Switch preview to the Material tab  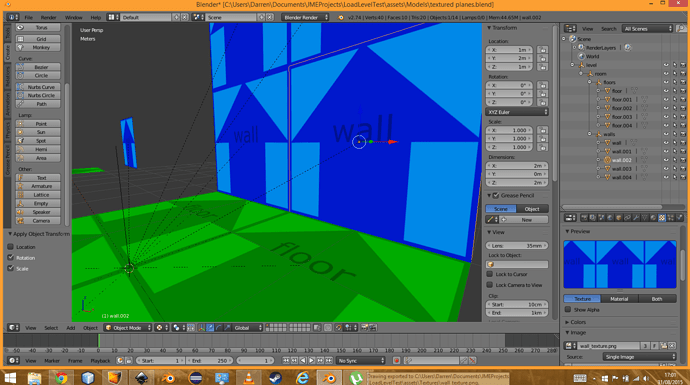coord(619,299)
